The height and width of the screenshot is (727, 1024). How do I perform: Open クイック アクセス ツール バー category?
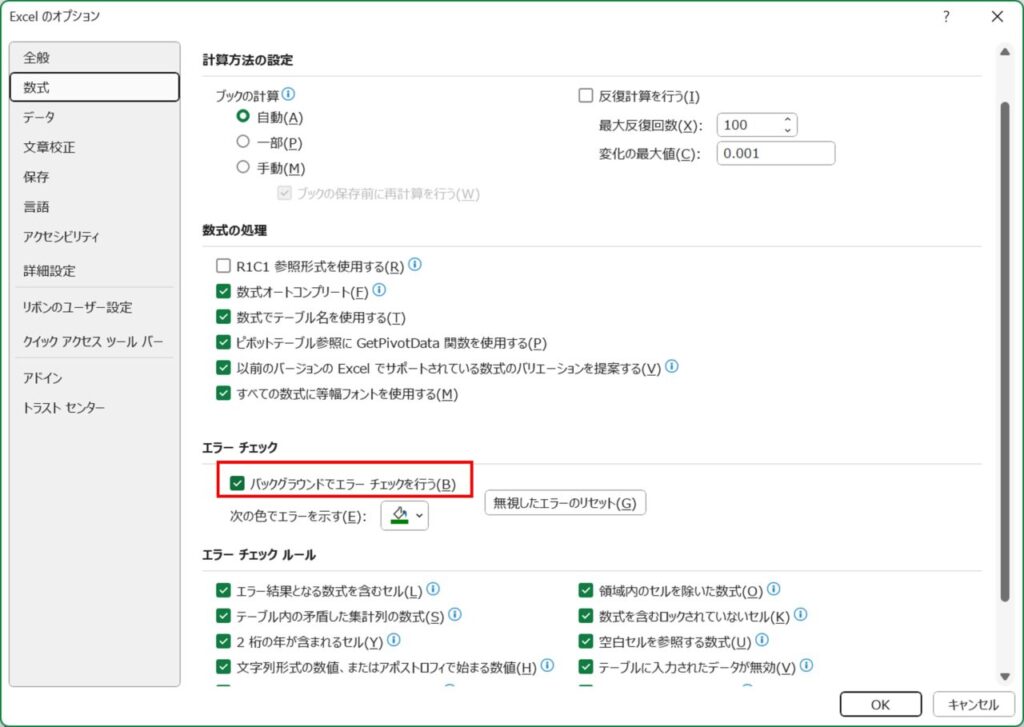(x=95, y=341)
